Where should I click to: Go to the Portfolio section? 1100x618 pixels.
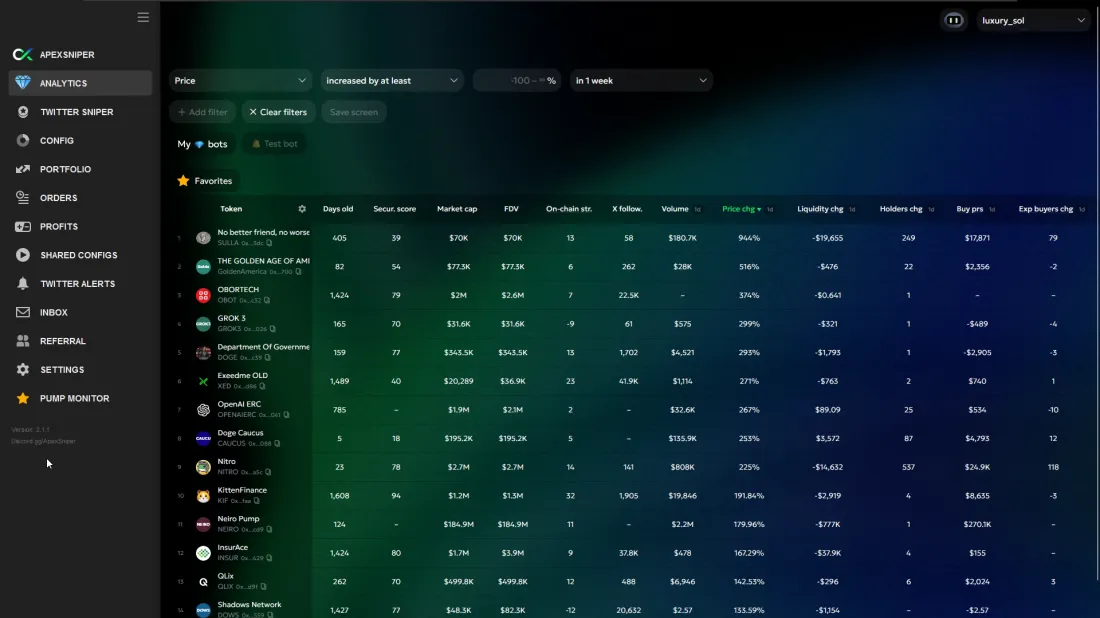pos(65,169)
